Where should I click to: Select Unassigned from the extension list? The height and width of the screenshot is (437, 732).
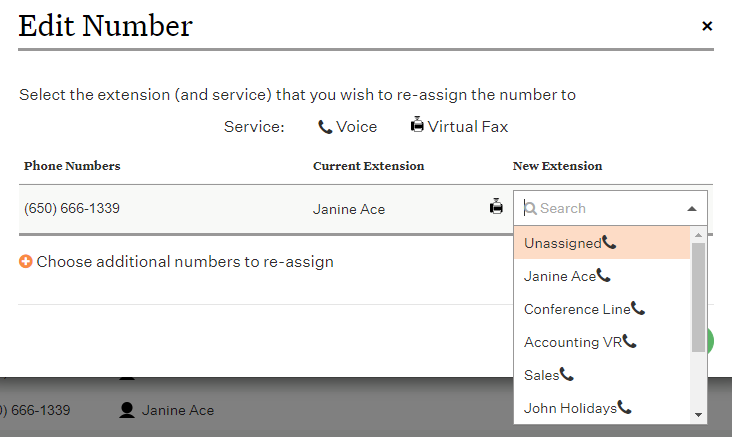tap(562, 243)
